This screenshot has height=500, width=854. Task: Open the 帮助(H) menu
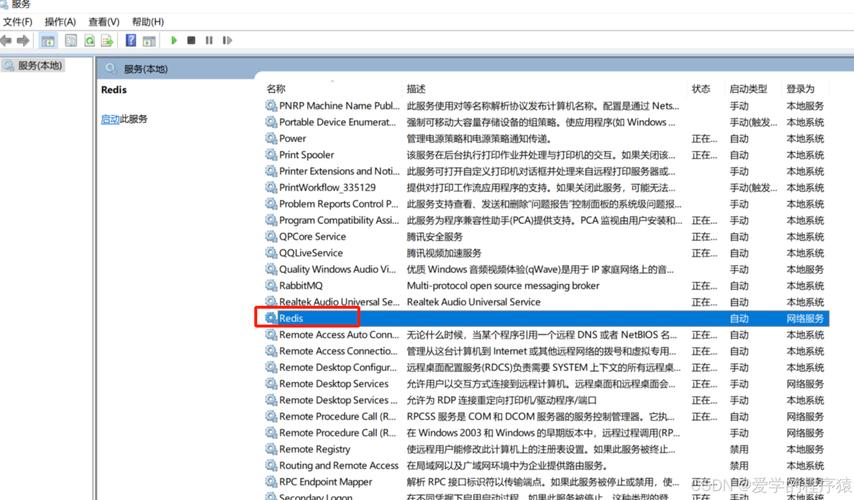coord(148,22)
